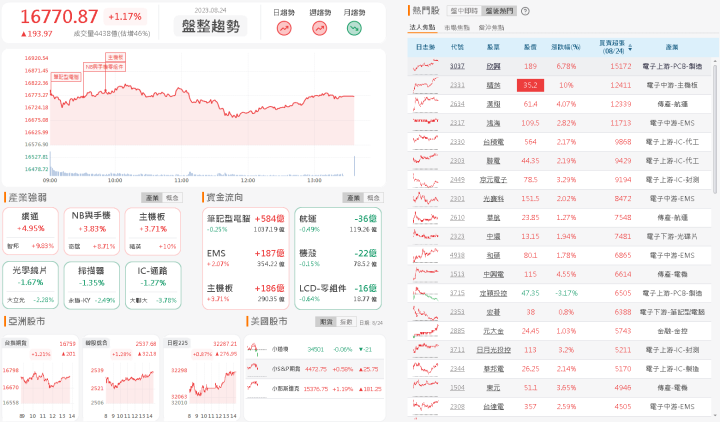Open the 當沖焦點 tab
This screenshot has height=422, width=720.
[491, 28]
